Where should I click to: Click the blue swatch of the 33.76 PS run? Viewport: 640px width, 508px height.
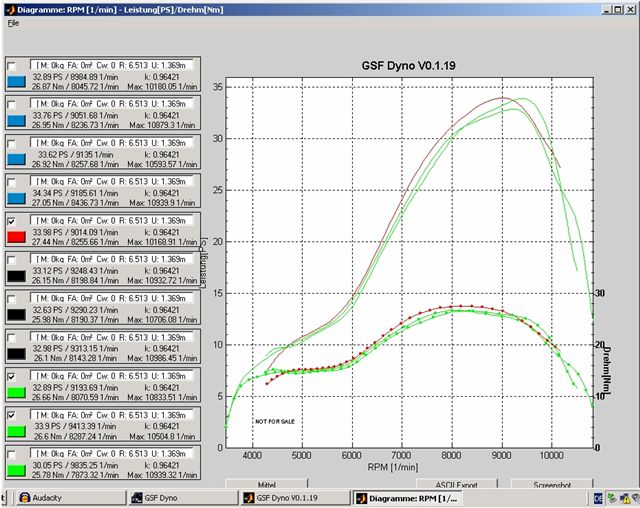pos(16,121)
